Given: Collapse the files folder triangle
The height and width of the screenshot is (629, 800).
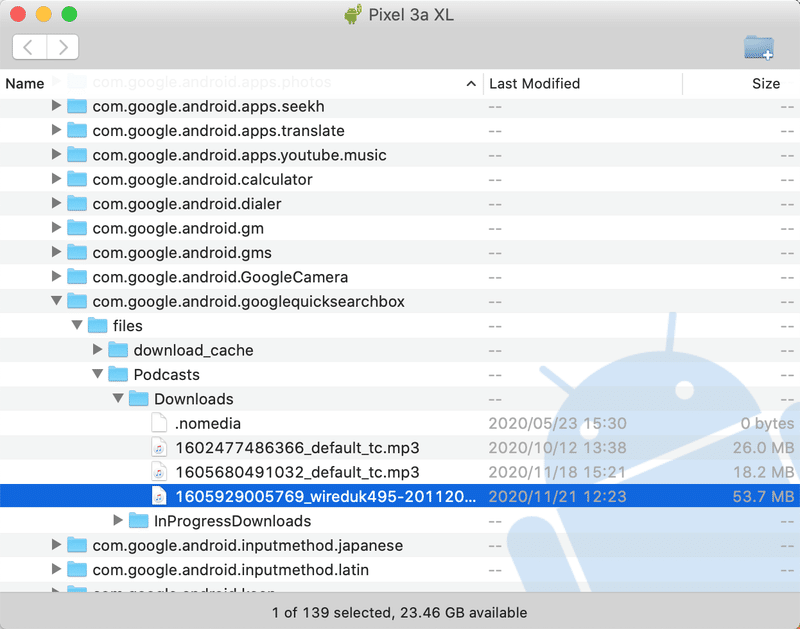Looking at the screenshot, I should click(77, 325).
